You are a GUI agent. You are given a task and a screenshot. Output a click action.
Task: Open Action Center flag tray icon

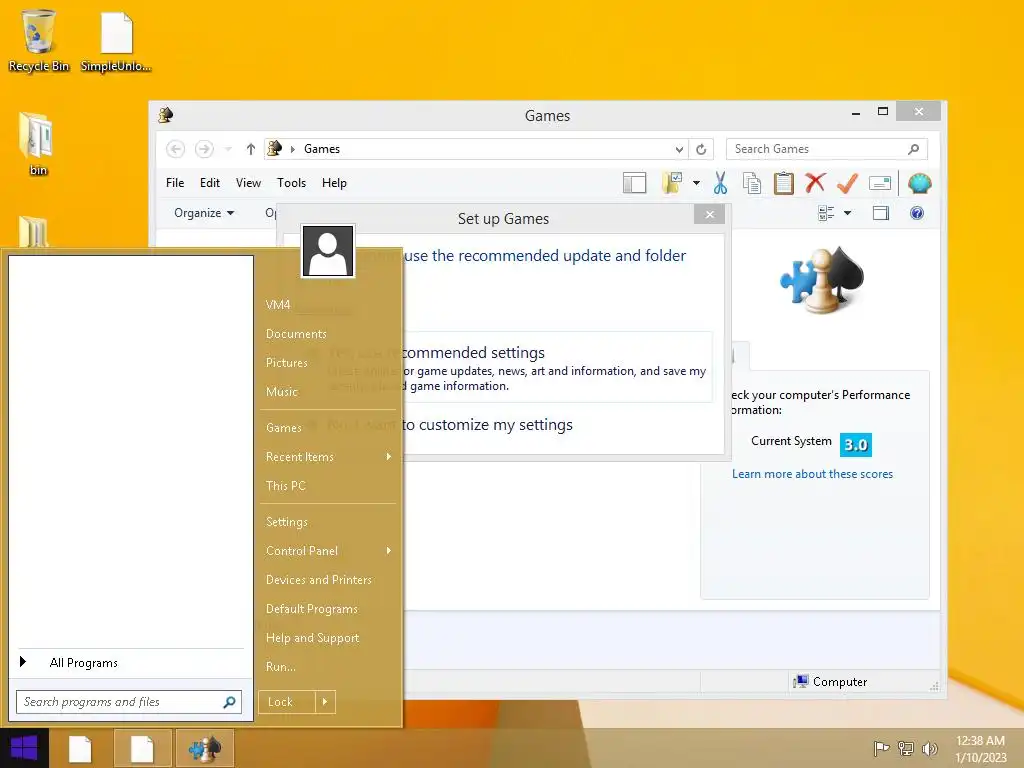(x=881, y=748)
